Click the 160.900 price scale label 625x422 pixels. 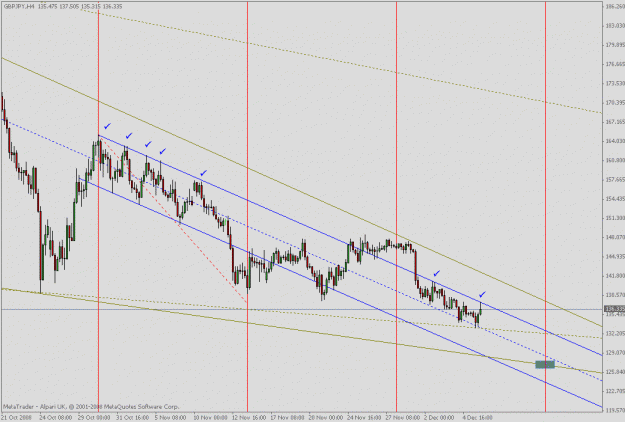[x=615, y=161]
